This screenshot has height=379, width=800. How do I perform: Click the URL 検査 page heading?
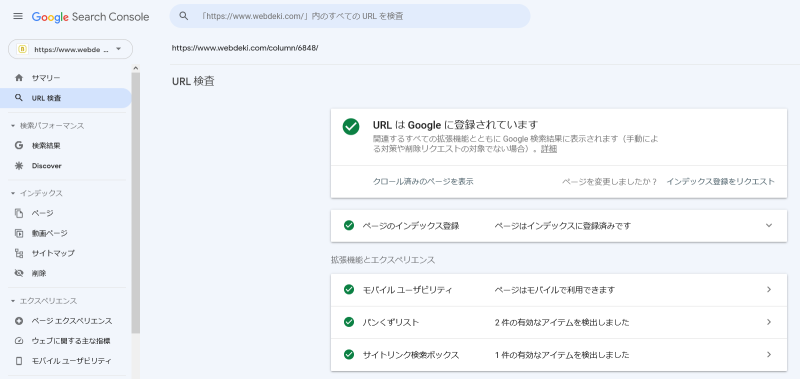[x=193, y=81]
